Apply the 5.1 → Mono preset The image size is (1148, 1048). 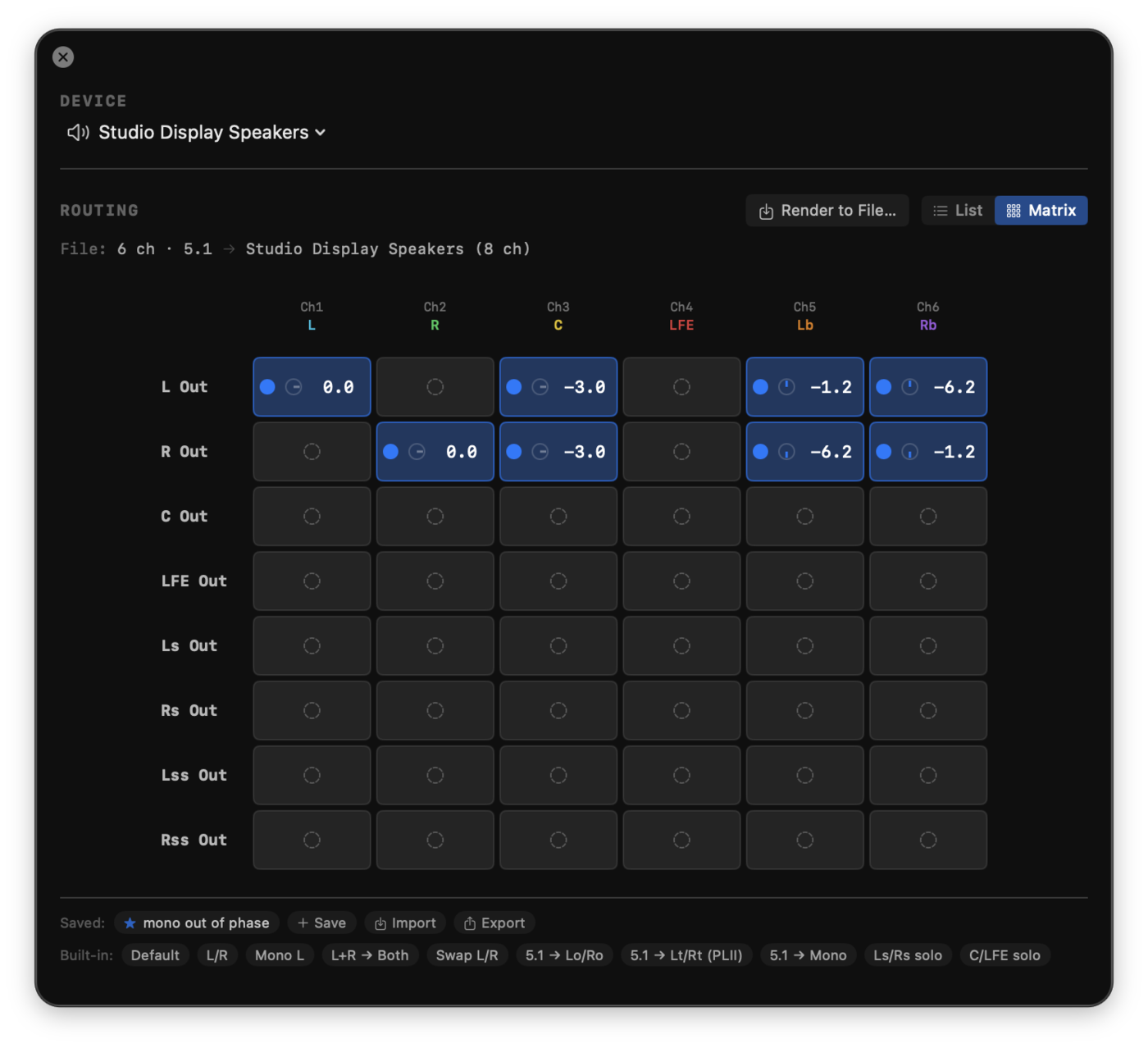click(808, 955)
